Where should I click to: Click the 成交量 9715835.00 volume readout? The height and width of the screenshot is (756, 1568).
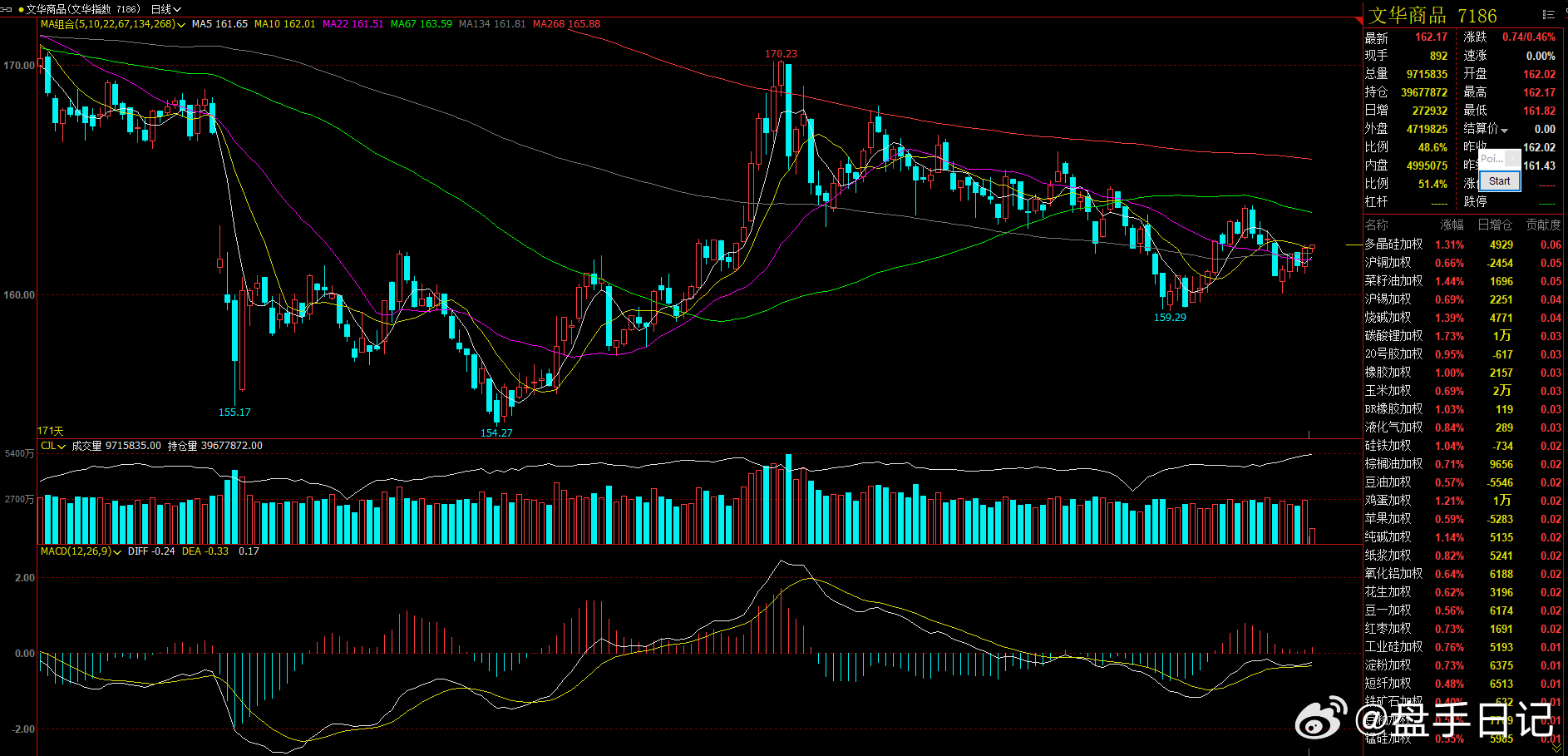116,446
